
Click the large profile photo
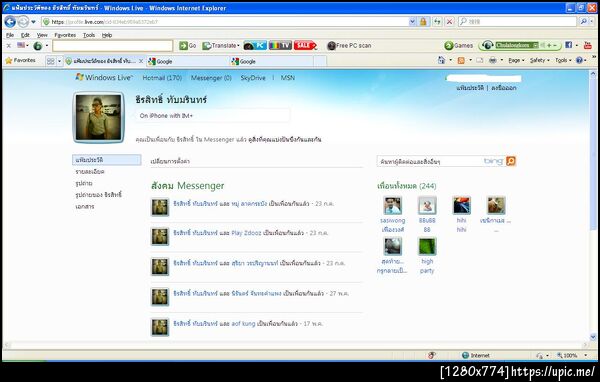(x=99, y=118)
